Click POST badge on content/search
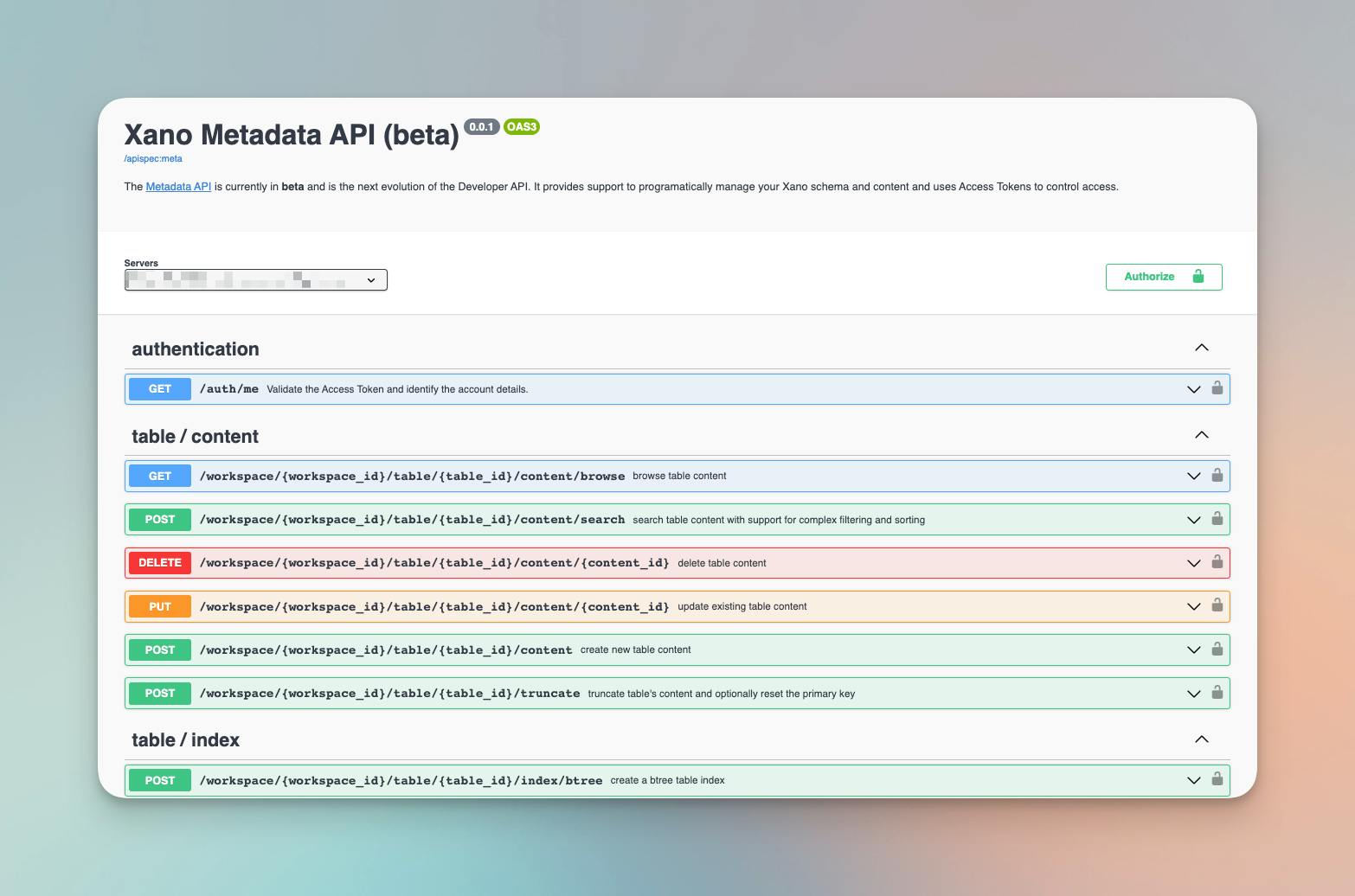The width and height of the screenshot is (1355, 896). 160,520
